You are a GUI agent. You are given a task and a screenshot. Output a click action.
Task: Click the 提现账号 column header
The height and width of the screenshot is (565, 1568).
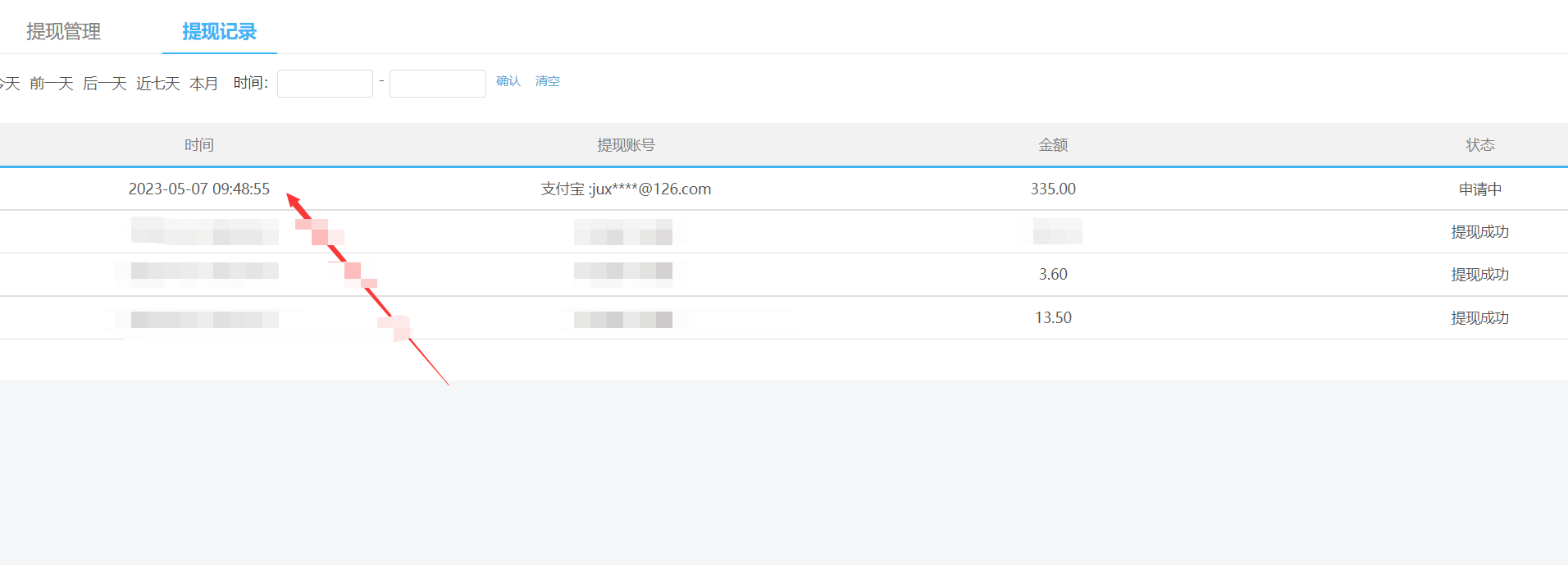coord(626,145)
